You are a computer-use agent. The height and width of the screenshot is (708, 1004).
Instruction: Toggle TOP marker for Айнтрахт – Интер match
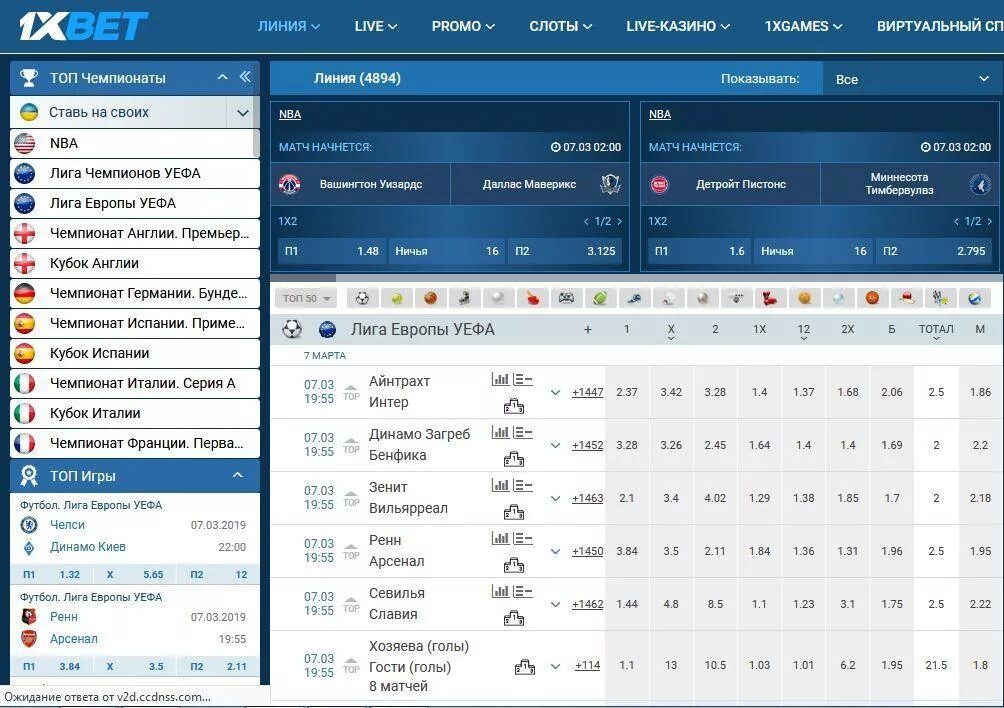coord(351,392)
